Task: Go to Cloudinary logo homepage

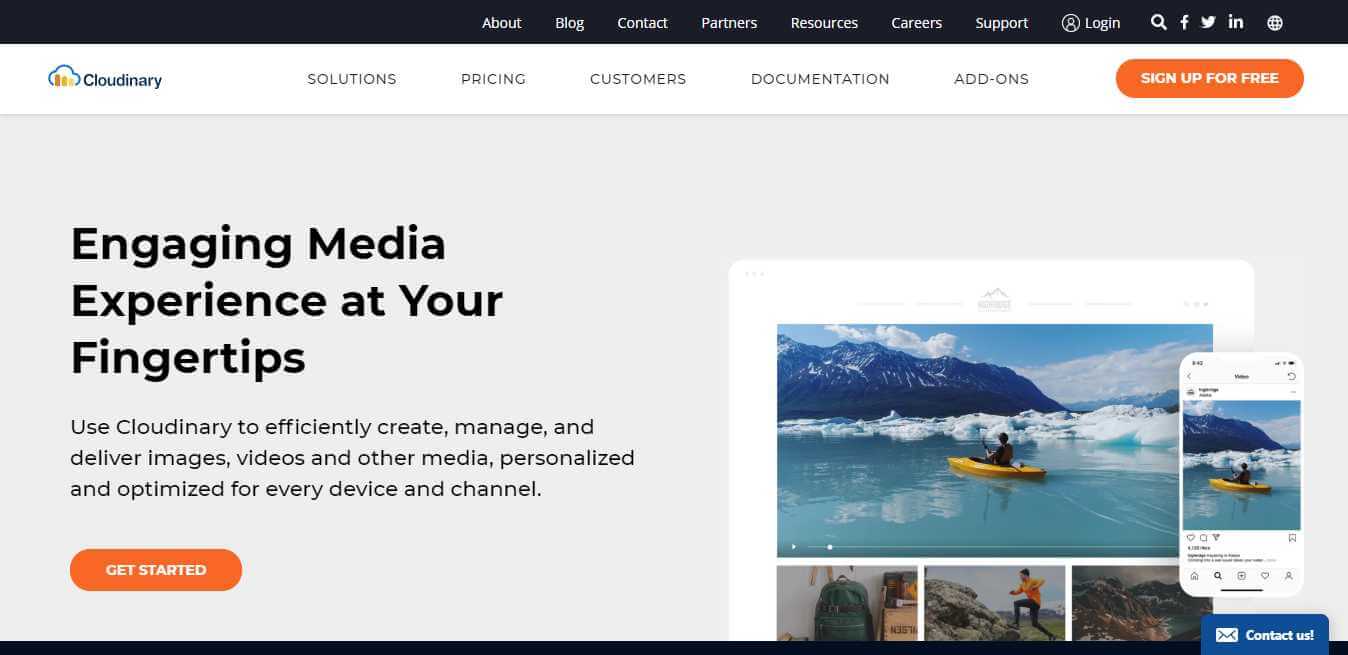Action: coord(105,78)
